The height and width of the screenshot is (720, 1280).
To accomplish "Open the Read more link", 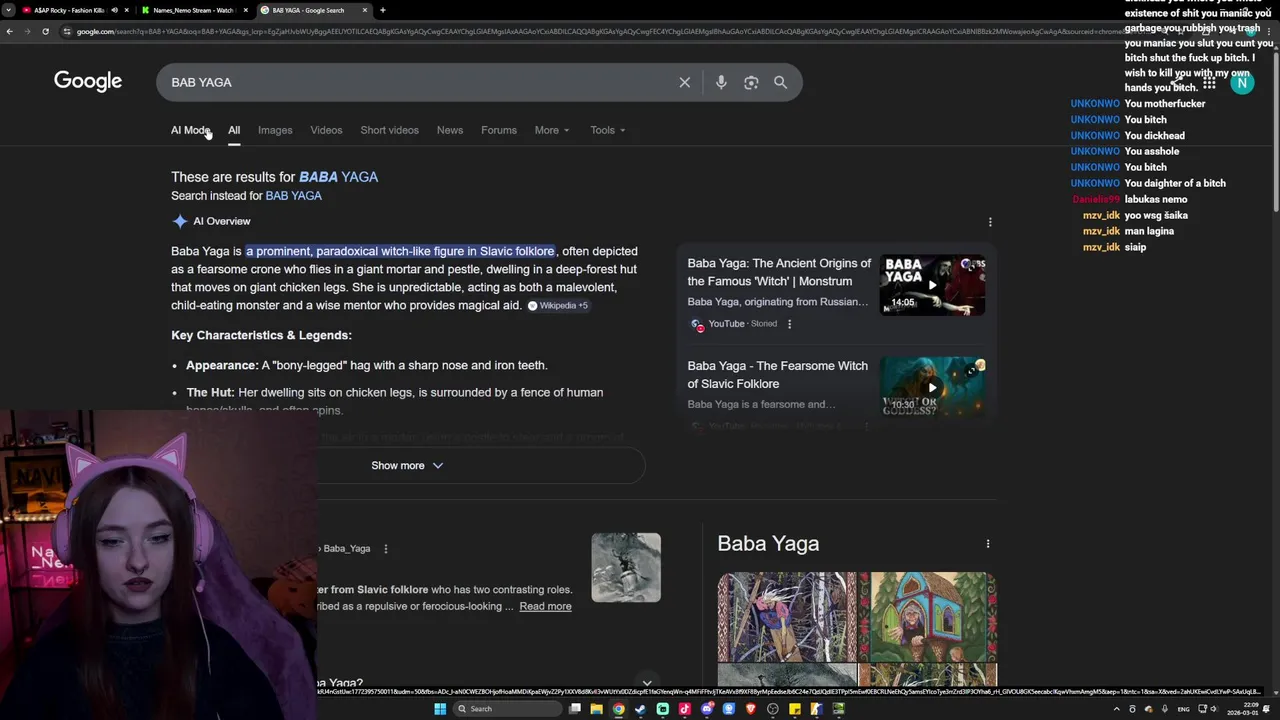I will [545, 606].
